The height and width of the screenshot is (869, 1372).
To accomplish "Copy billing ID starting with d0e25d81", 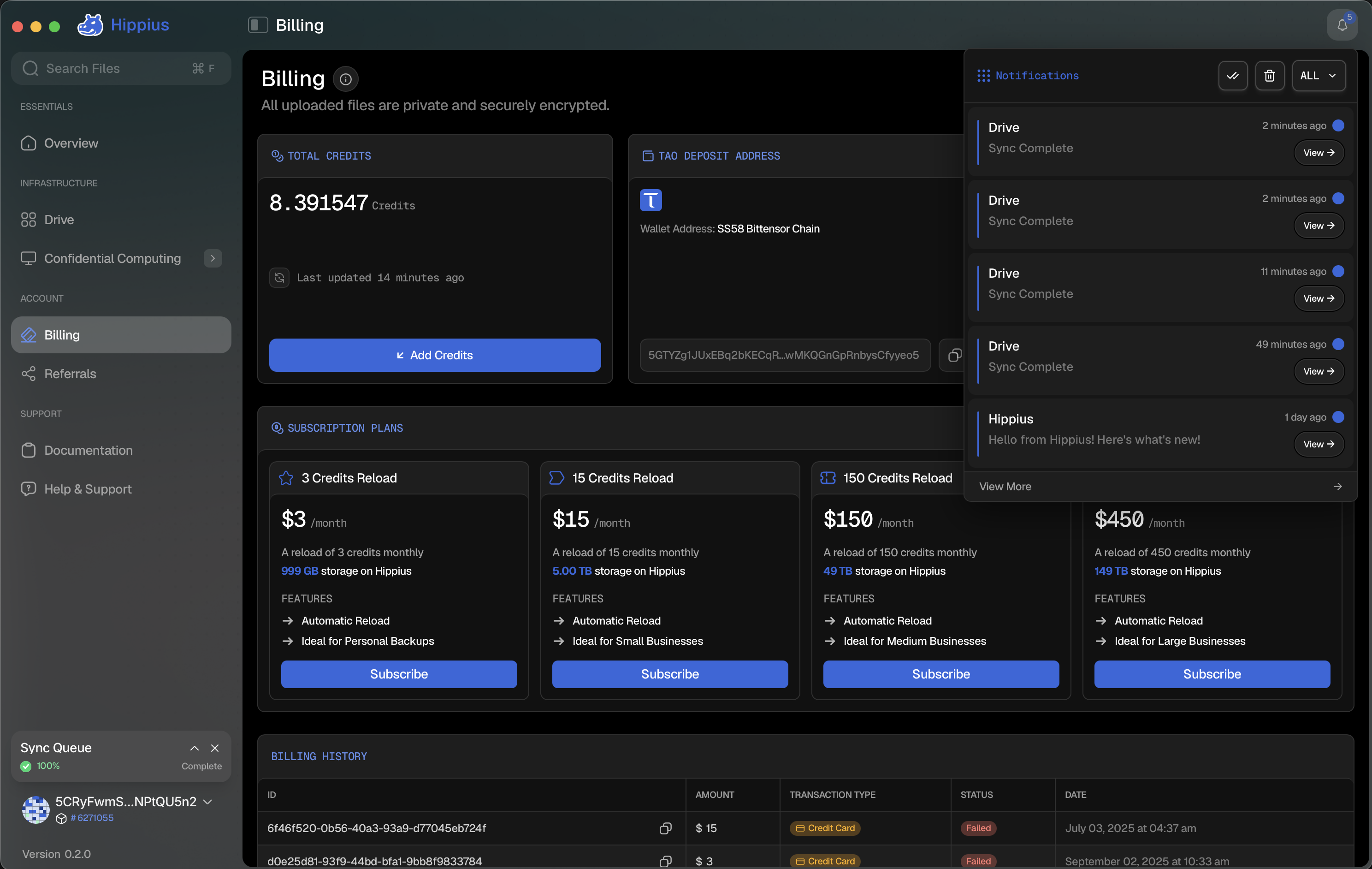I will click(665, 861).
